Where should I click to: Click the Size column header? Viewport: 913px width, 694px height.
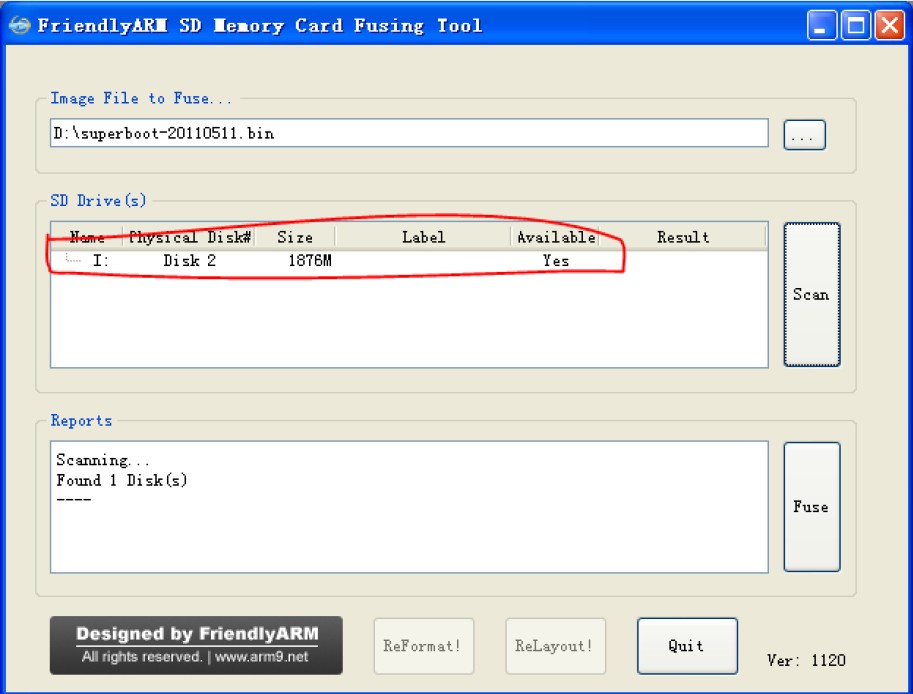295,237
